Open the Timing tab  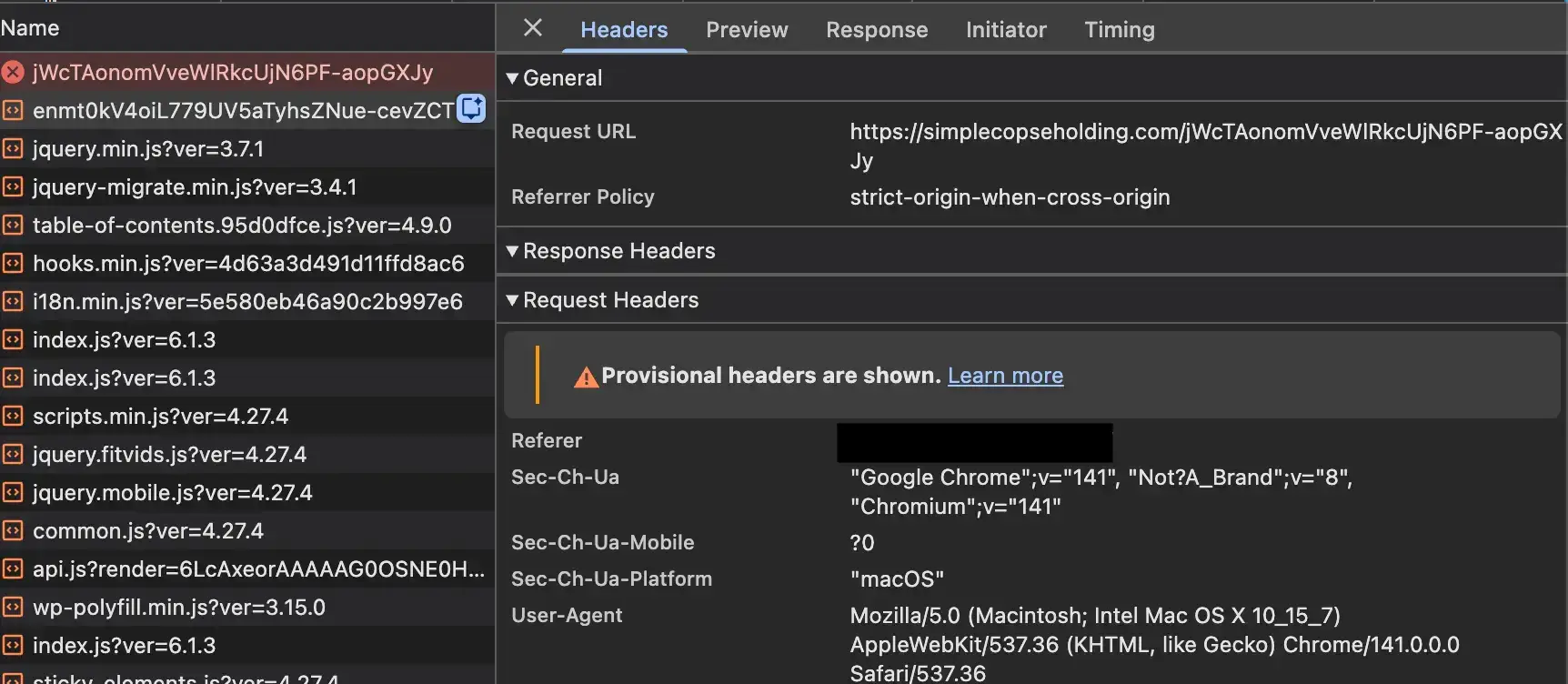(x=1120, y=30)
